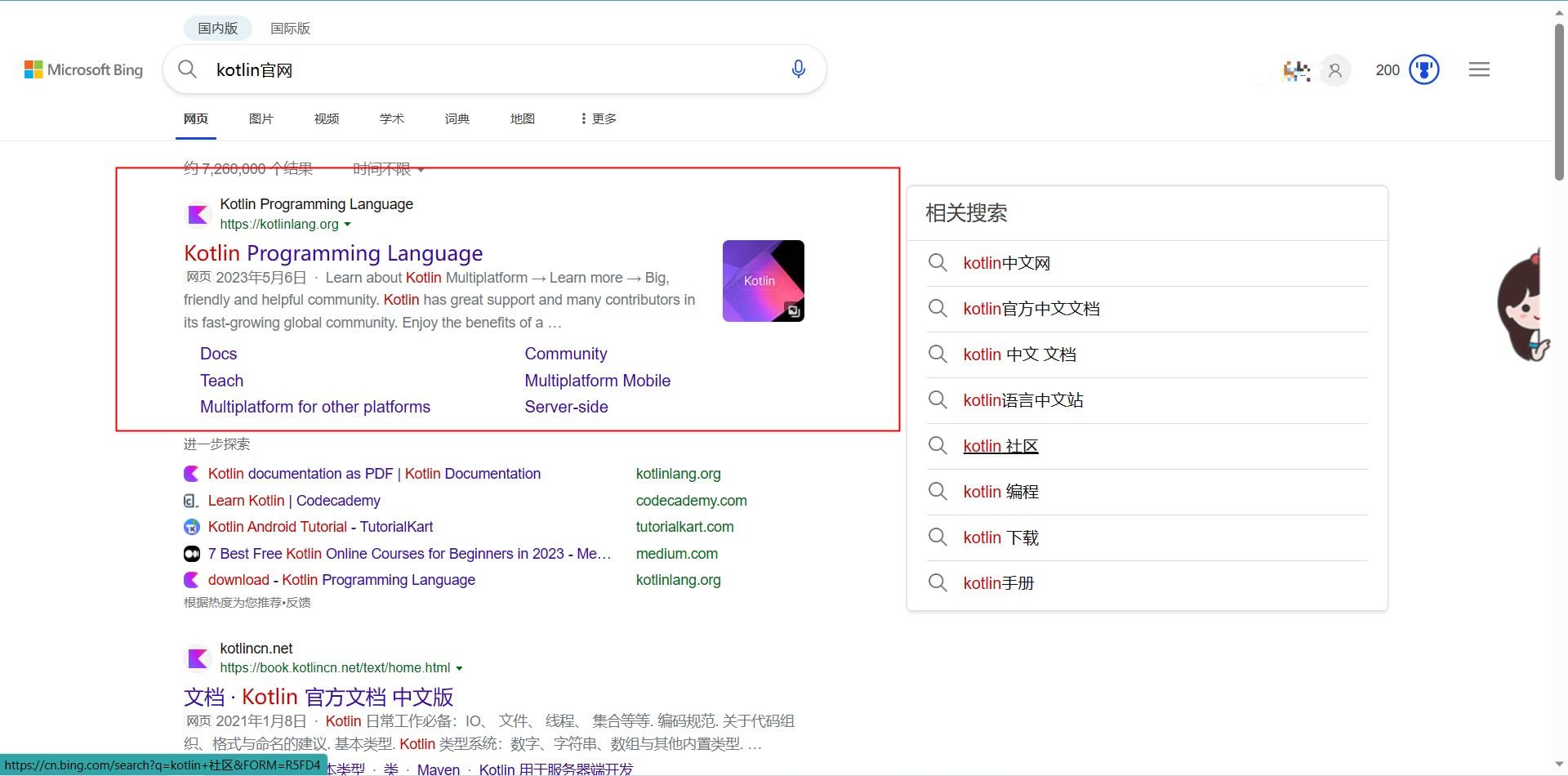Open the Teach sitelink
The image size is (1568, 776).
pos(221,381)
